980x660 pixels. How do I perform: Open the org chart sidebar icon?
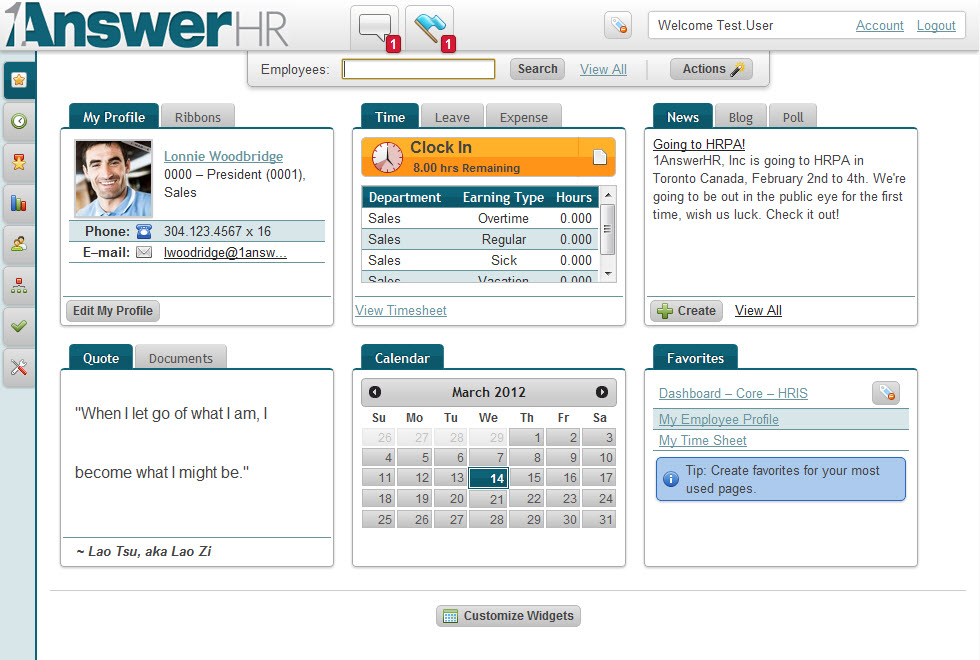pos(19,285)
